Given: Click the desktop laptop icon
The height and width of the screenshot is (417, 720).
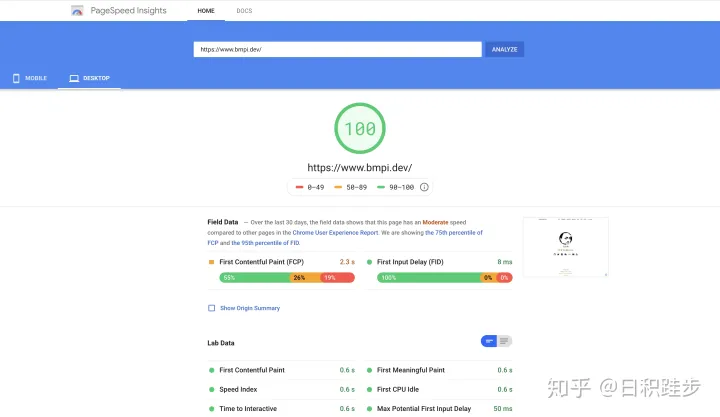Looking at the screenshot, I should (x=74, y=78).
